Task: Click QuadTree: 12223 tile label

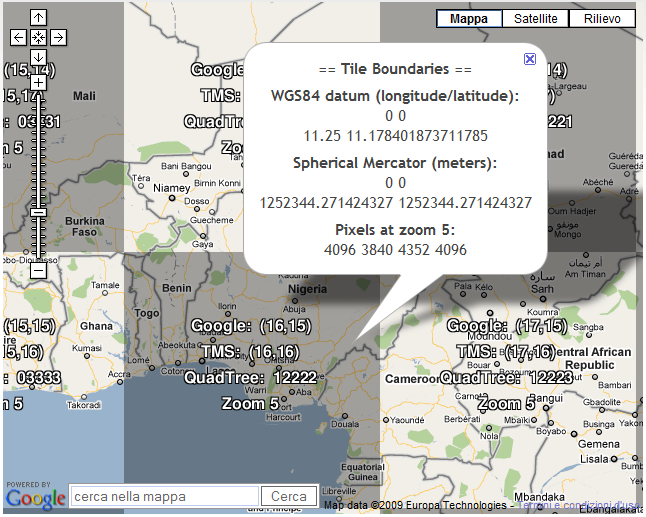Action: 506,377
